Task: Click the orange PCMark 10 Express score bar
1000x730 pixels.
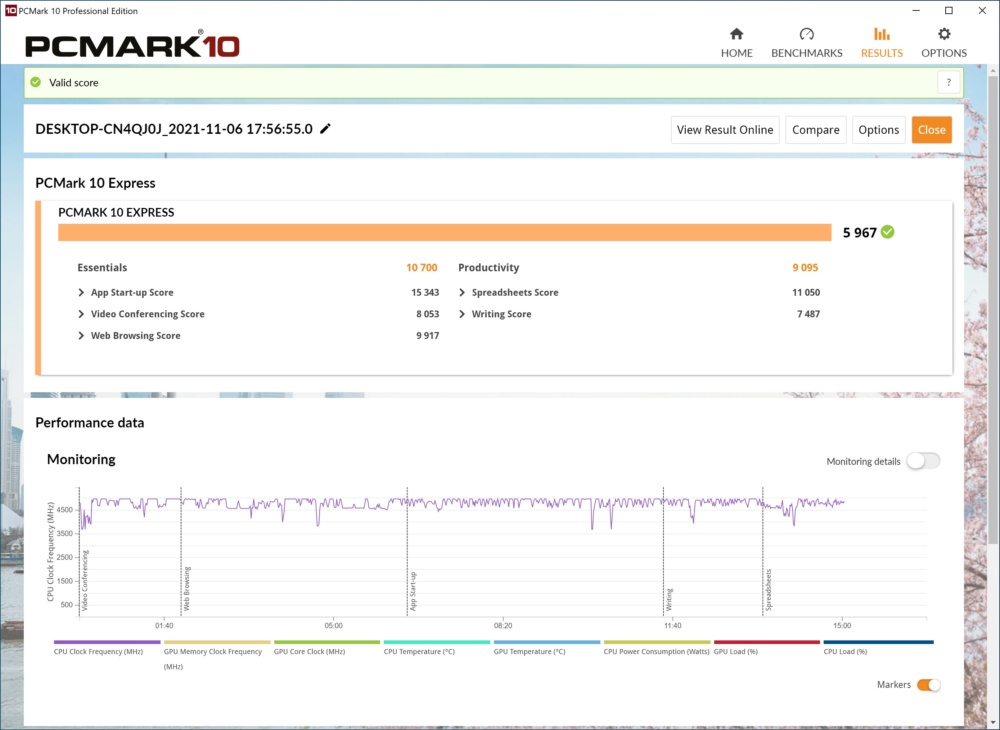Action: (x=445, y=233)
